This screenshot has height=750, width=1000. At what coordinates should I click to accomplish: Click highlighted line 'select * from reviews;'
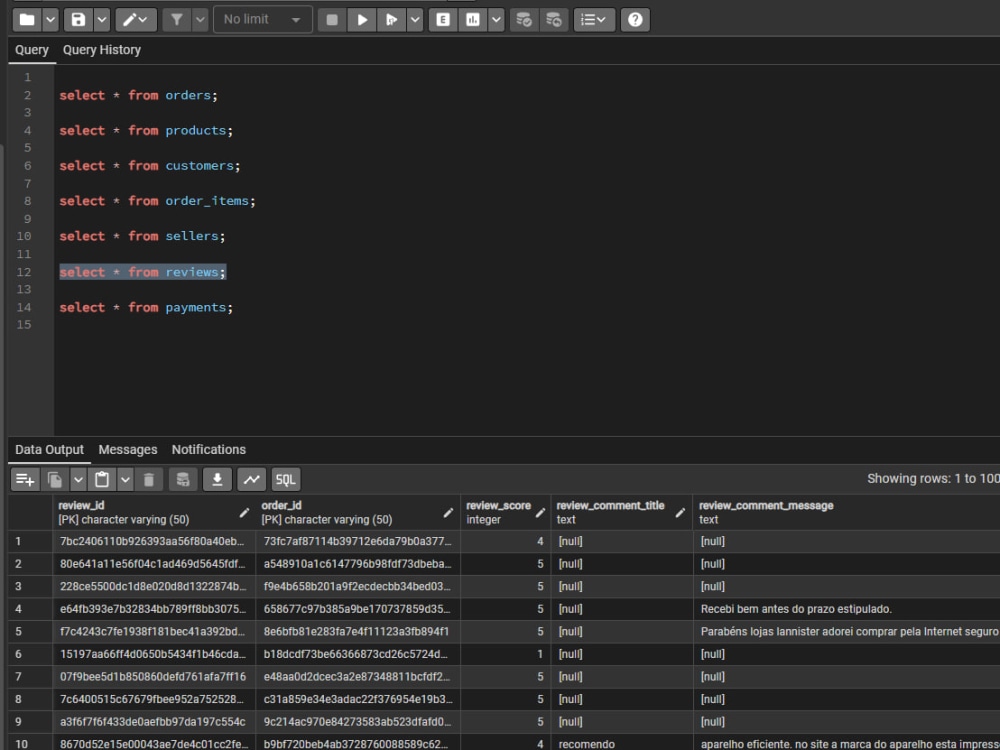click(142, 272)
